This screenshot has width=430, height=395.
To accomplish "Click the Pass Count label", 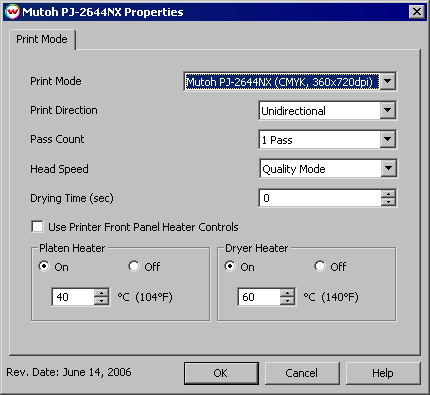I will [x=57, y=139].
